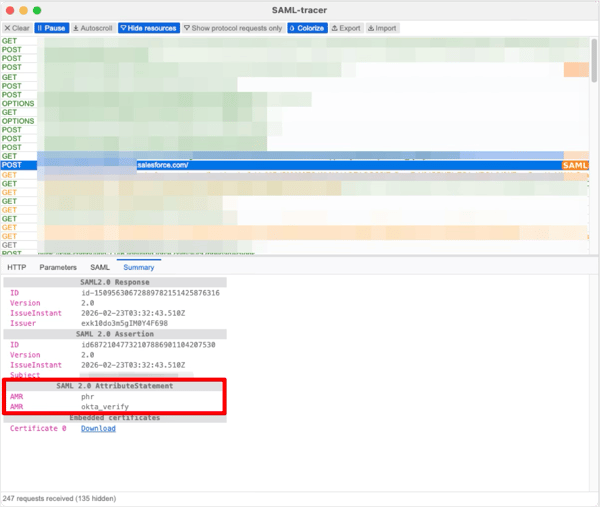Select the topmost GET request row
600x507 pixels.
point(295,41)
